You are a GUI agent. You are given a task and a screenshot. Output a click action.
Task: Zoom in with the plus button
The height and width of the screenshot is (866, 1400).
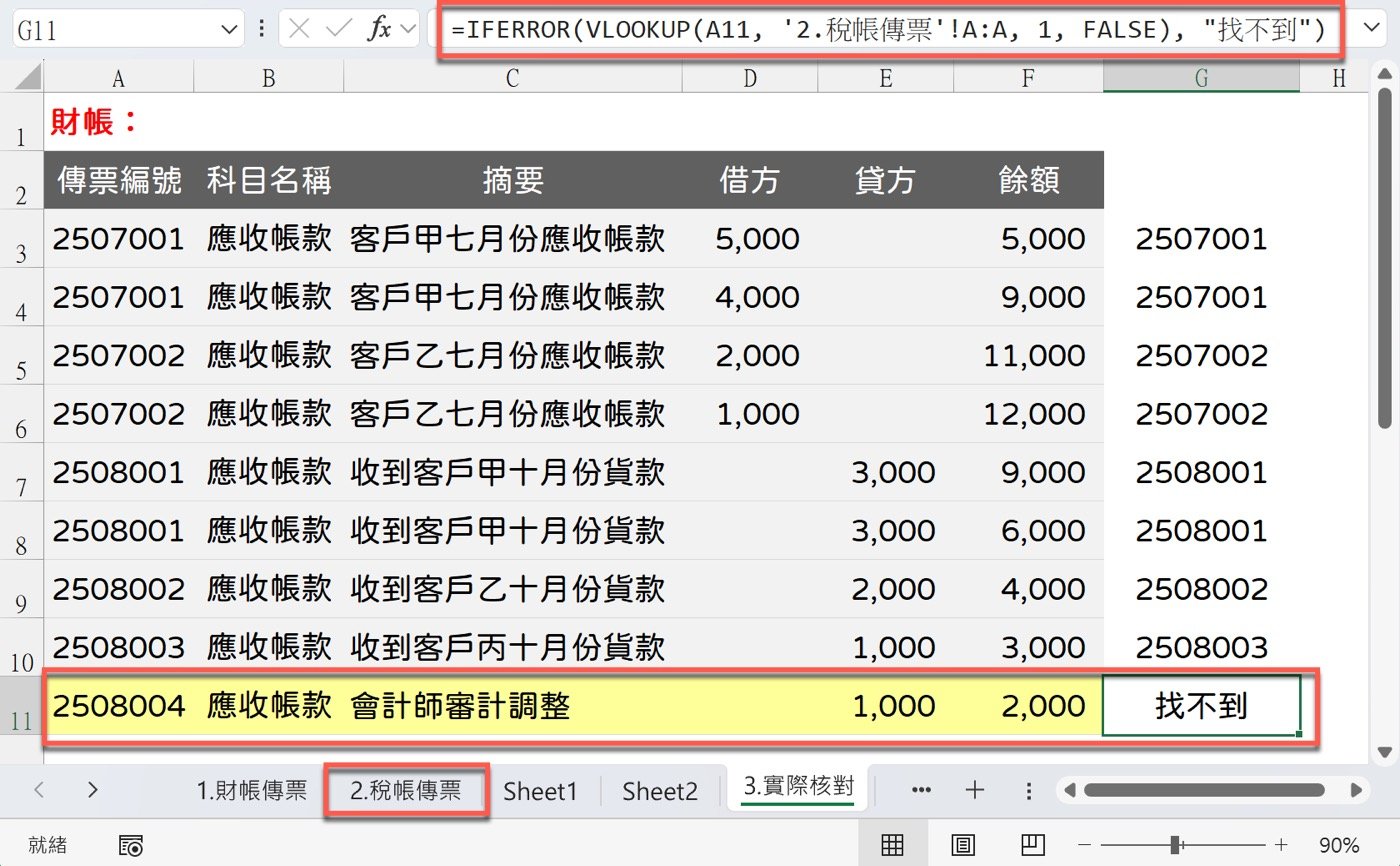(1281, 845)
